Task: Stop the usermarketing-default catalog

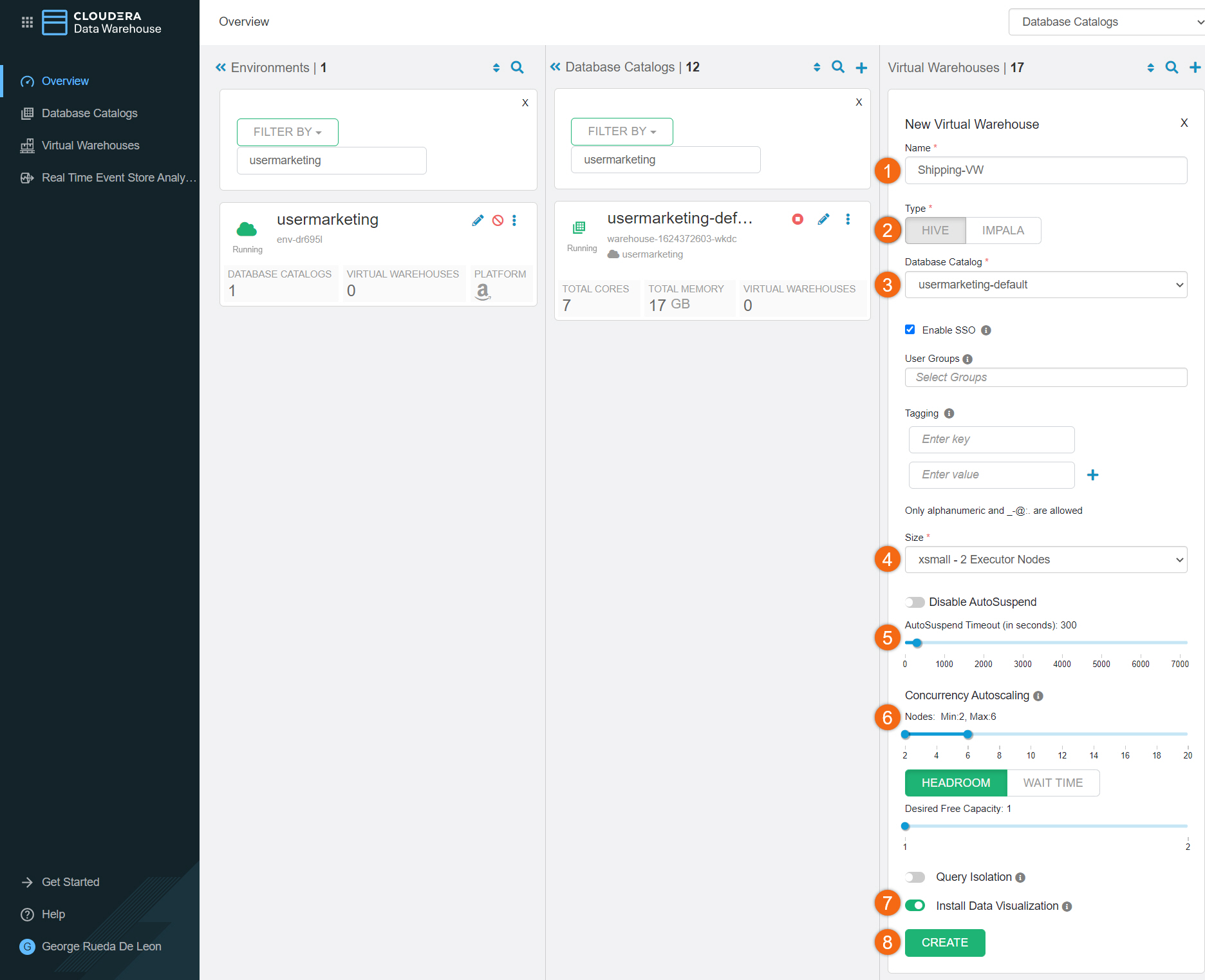Action: tap(798, 220)
